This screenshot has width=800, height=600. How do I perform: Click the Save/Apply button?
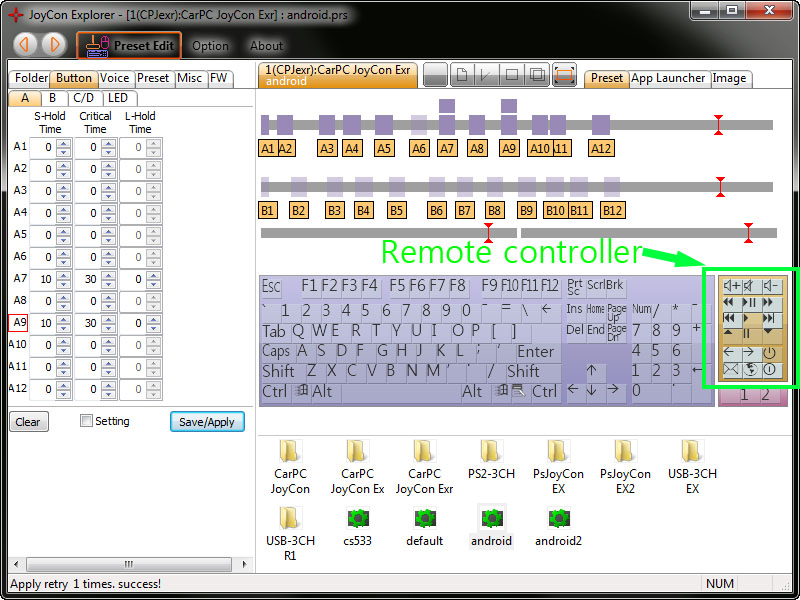(x=207, y=421)
